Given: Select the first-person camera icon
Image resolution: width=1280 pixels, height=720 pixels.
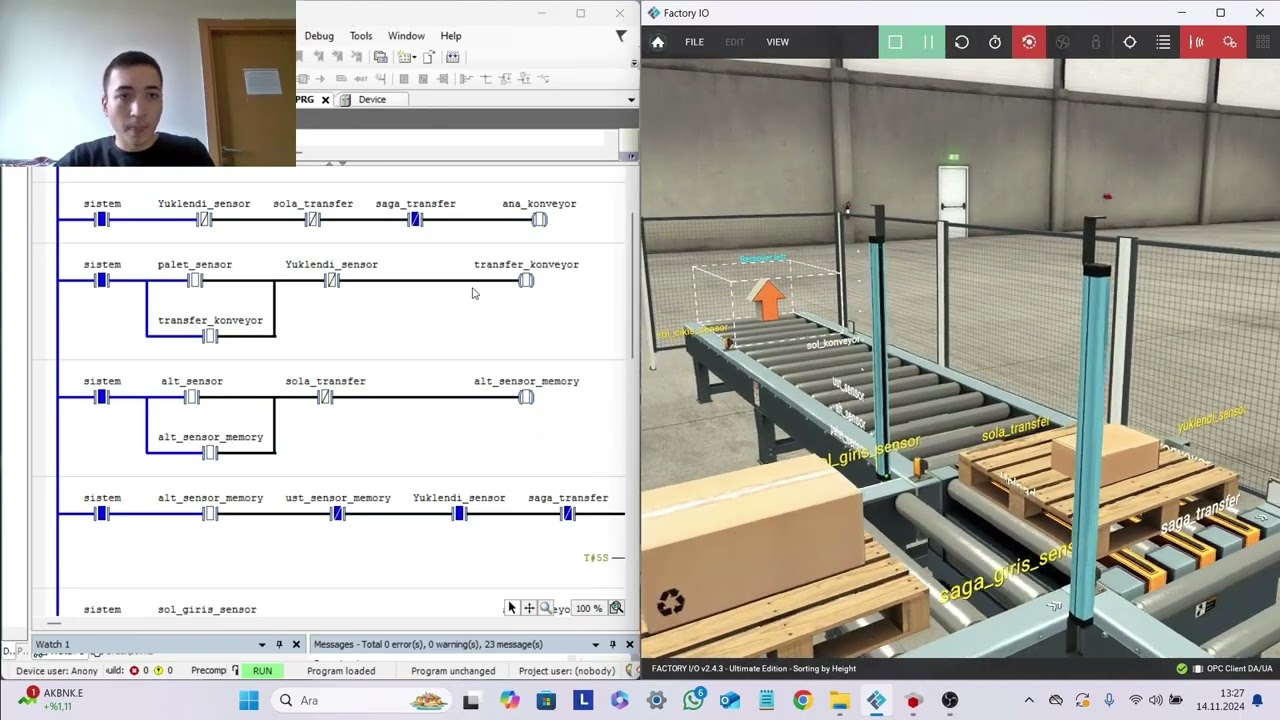Looking at the screenshot, I should click(x=1096, y=42).
